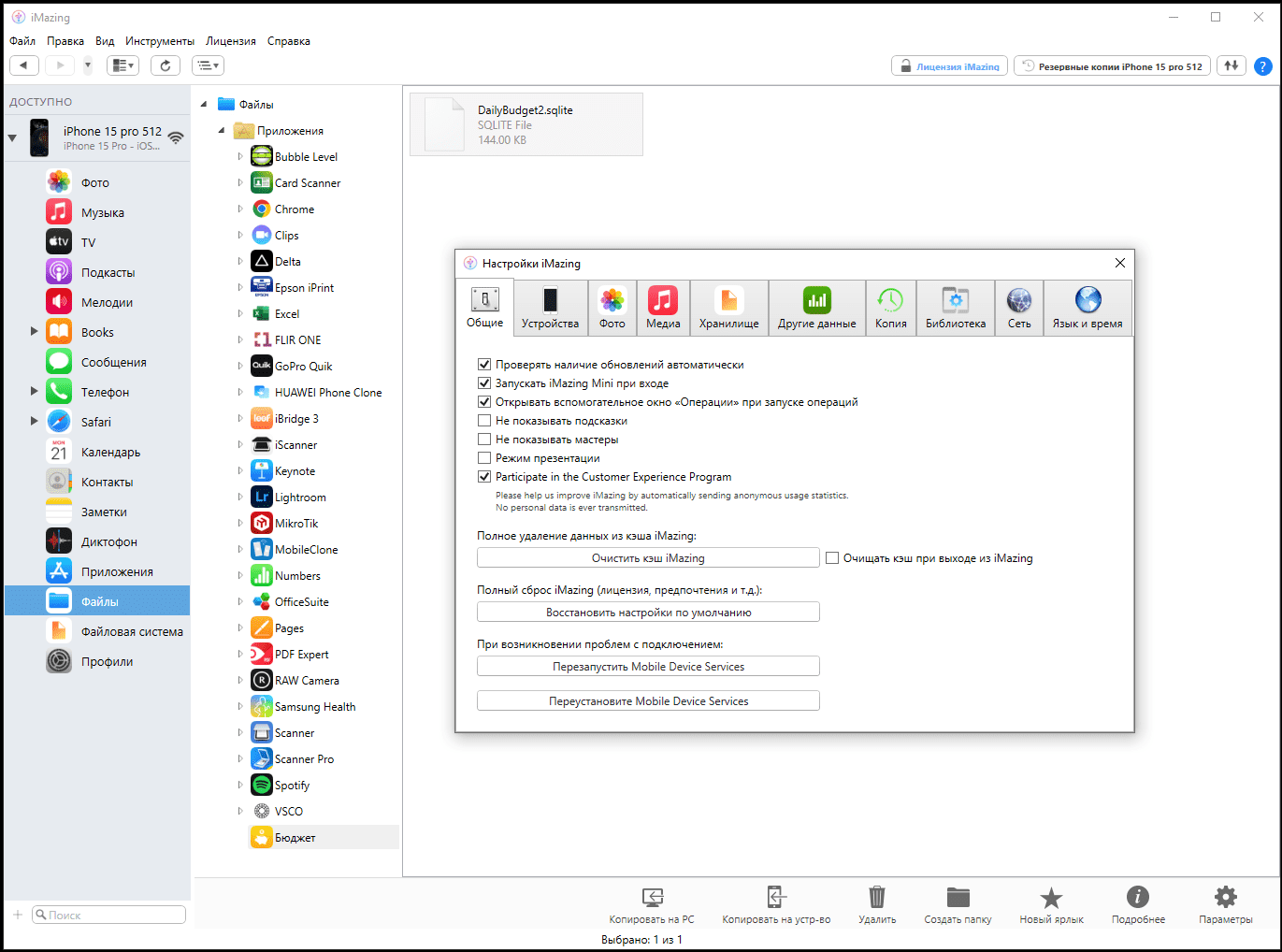The image size is (1282, 952).
Task: Enable Не показывать подсказки
Action: (484, 421)
